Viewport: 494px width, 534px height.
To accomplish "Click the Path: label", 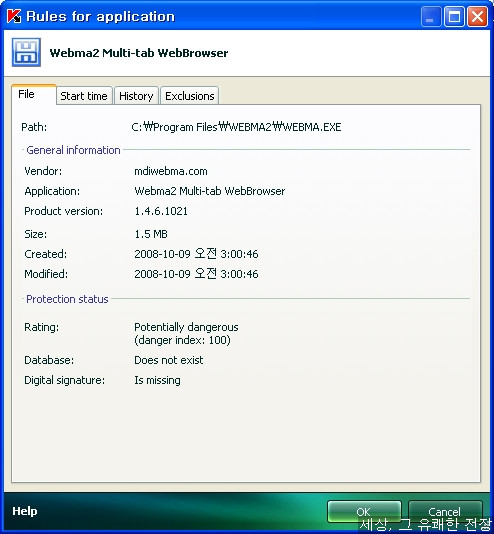I will coord(34,127).
